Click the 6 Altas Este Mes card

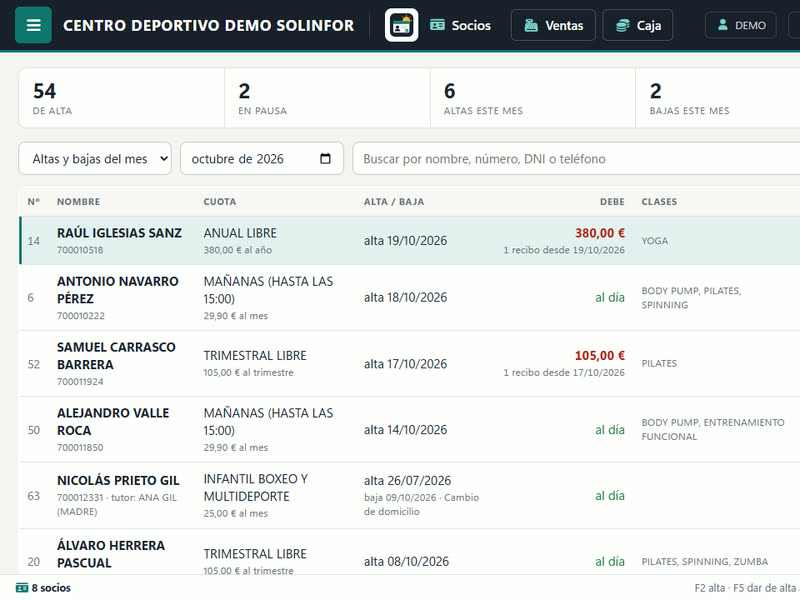point(533,98)
